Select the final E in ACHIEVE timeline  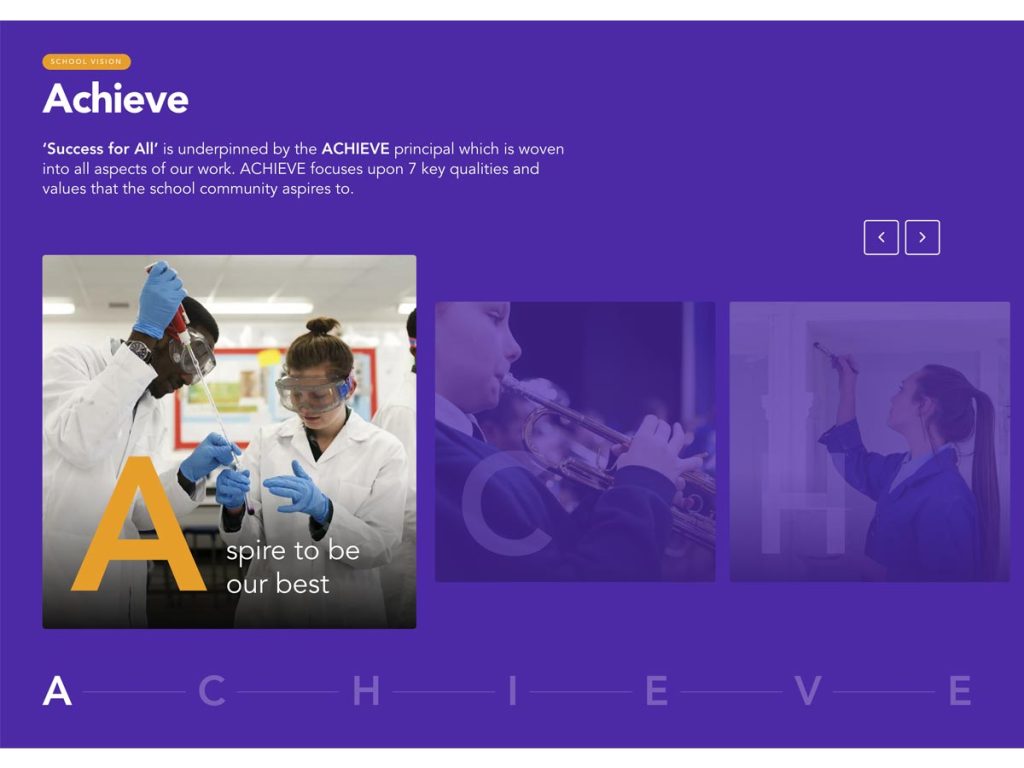(x=959, y=690)
